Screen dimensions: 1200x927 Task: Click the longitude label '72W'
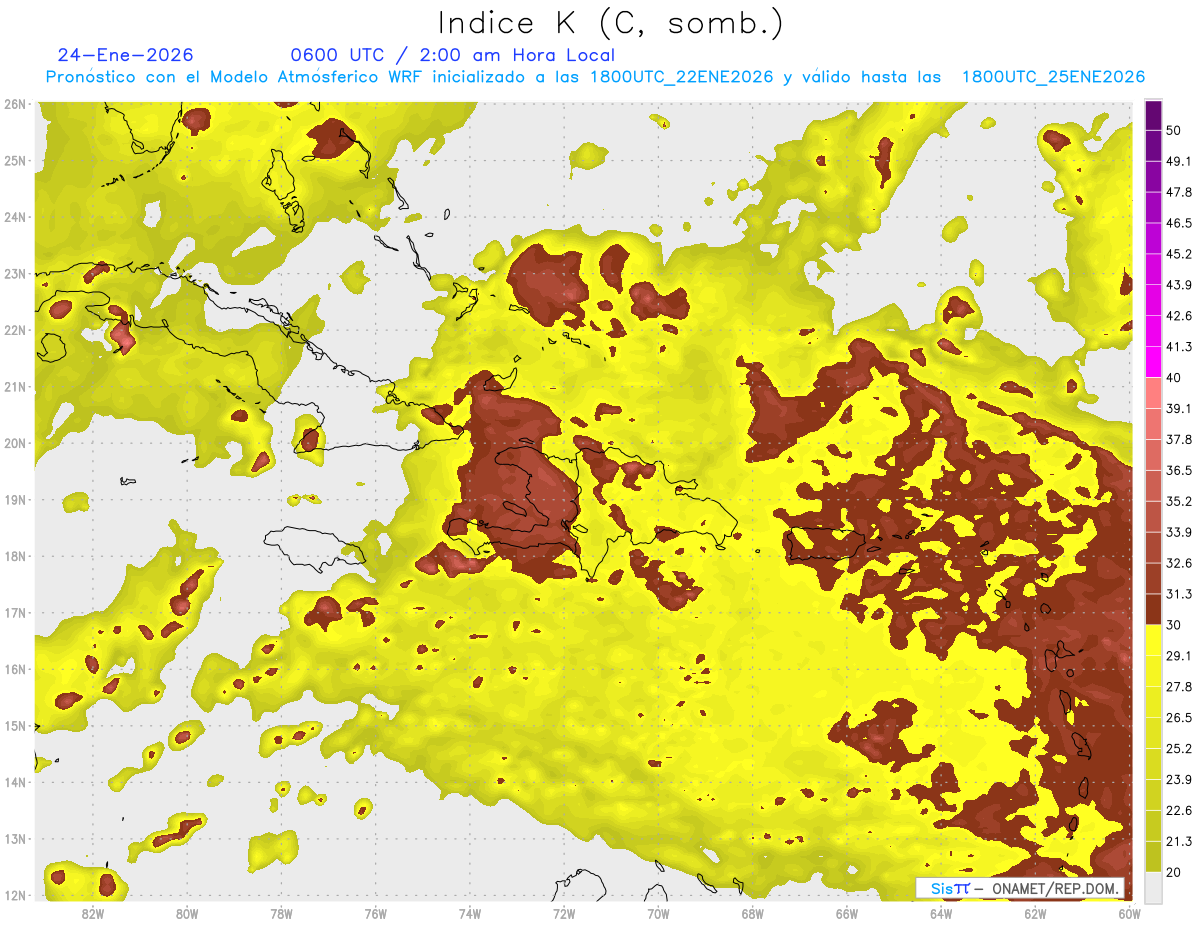564,913
